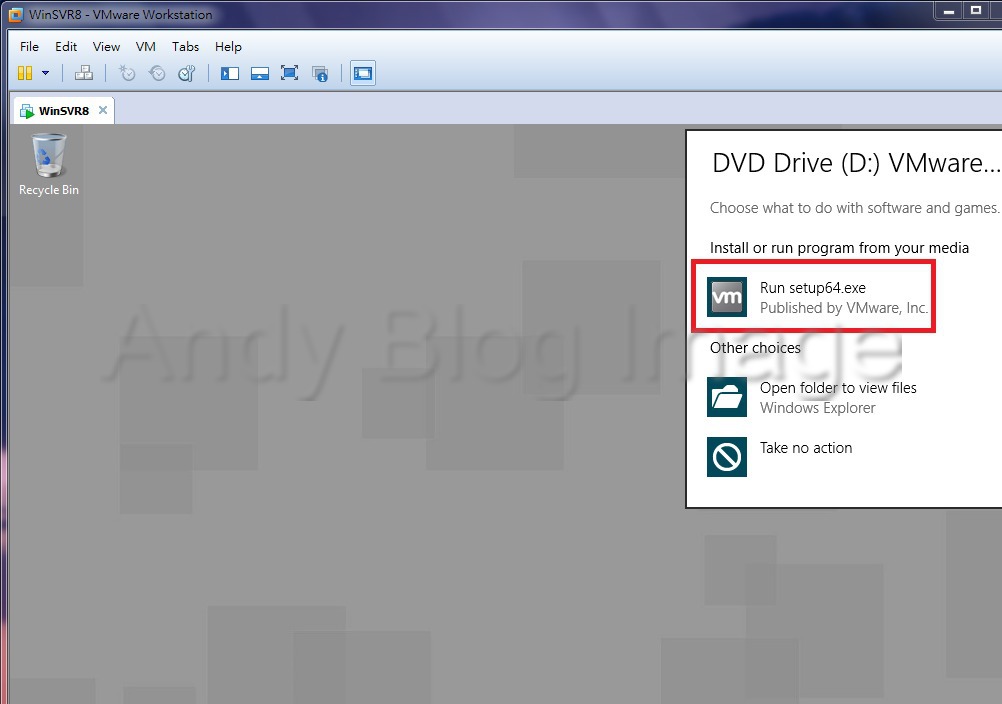1002x704 pixels.
Task: Revert the VM to its snapshot
Action: [157, 73]
